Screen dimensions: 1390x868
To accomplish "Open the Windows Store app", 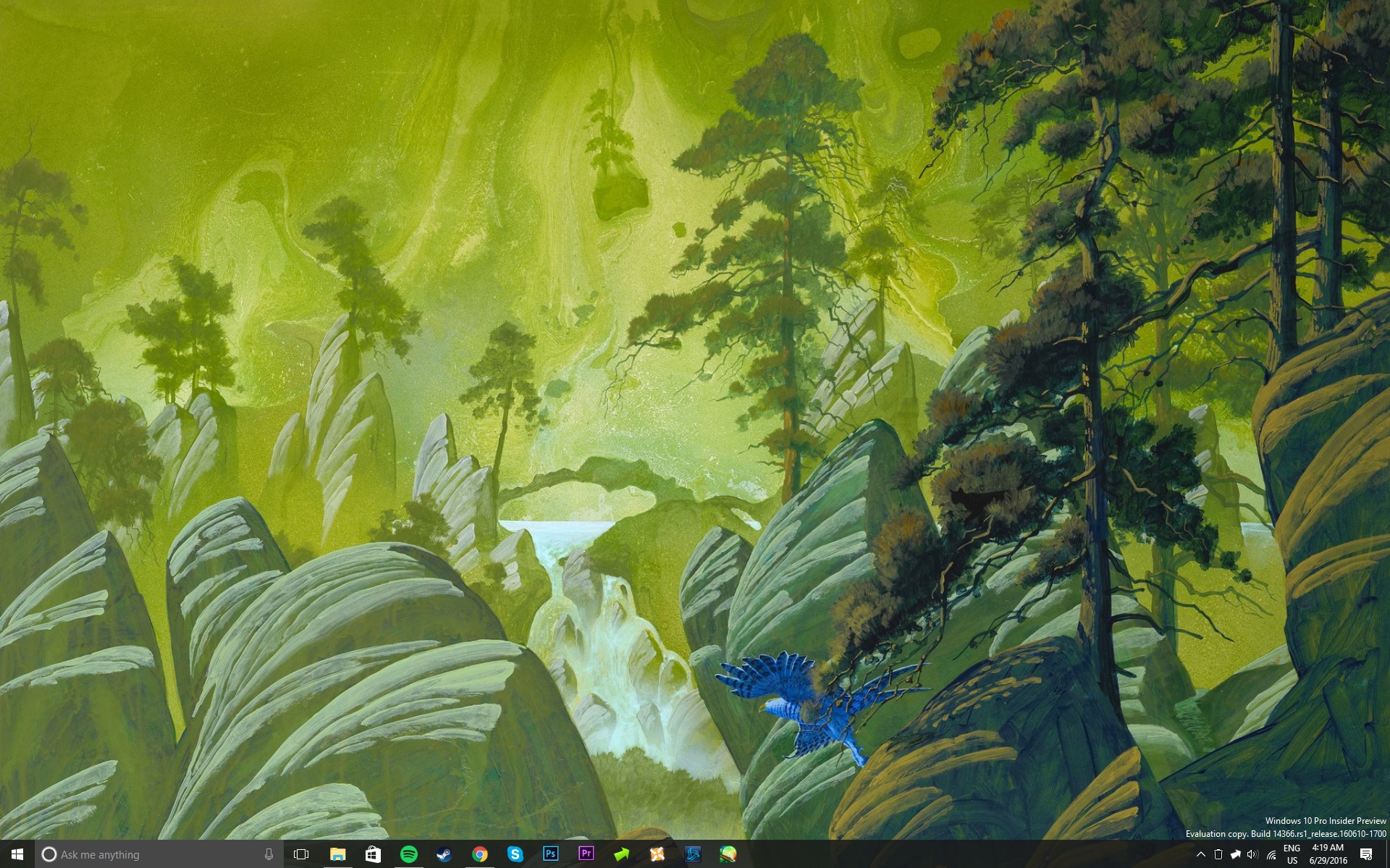I will 373,854.
